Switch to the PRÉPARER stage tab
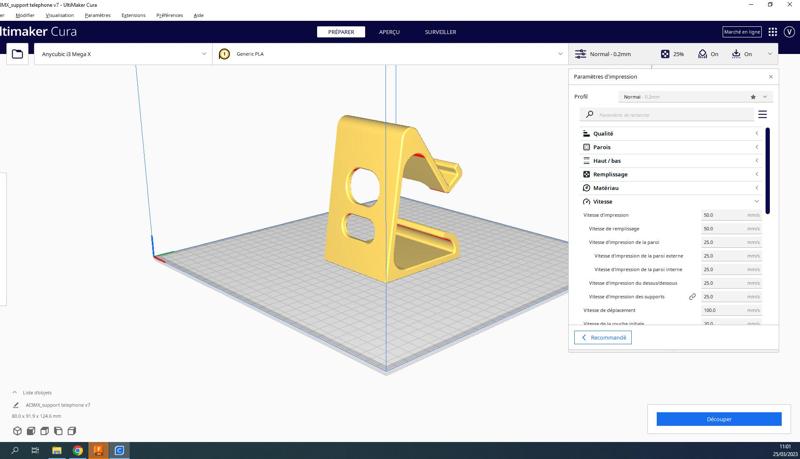800x459 pixels. (x=341, y=32)
